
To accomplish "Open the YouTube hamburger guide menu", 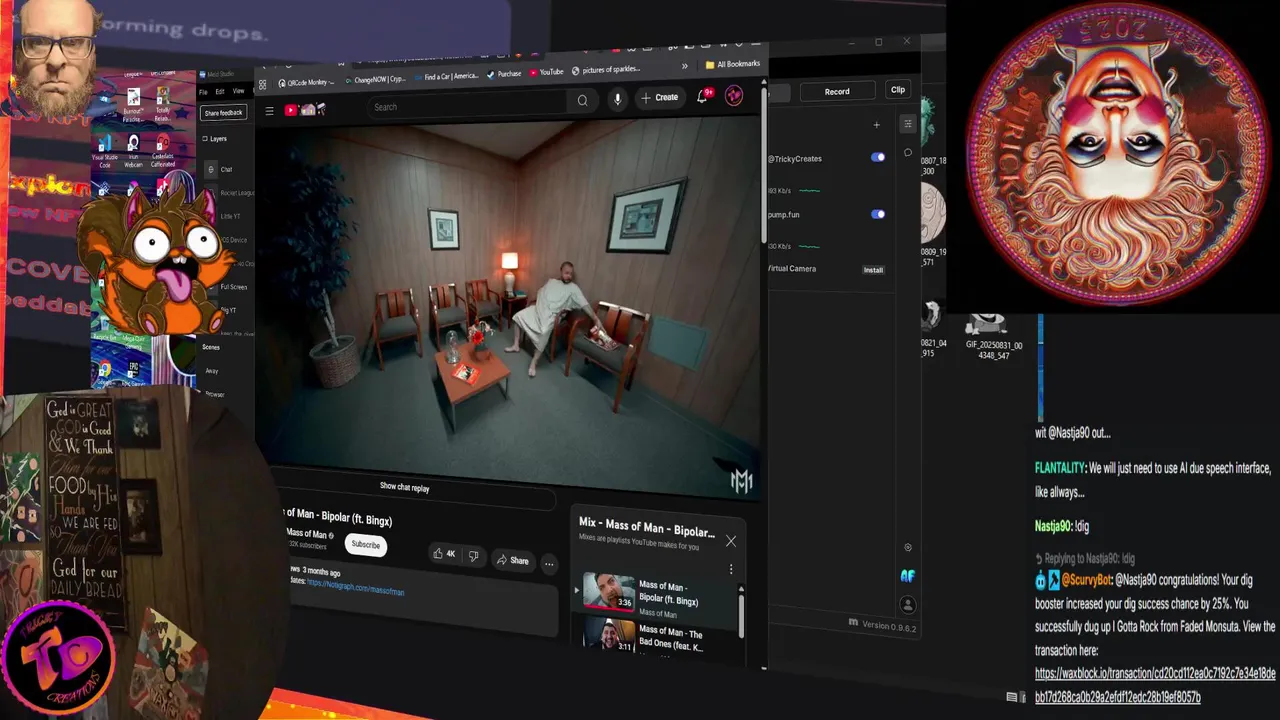I will 269,111.
